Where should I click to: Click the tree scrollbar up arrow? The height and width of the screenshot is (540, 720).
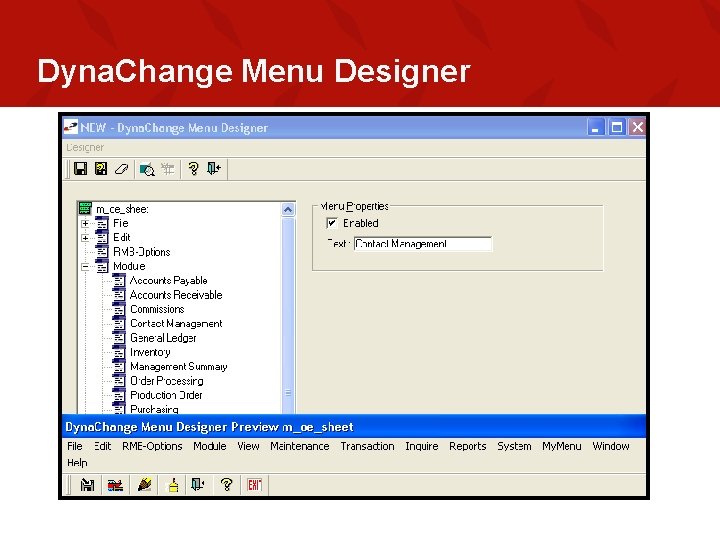pos(288,209)
